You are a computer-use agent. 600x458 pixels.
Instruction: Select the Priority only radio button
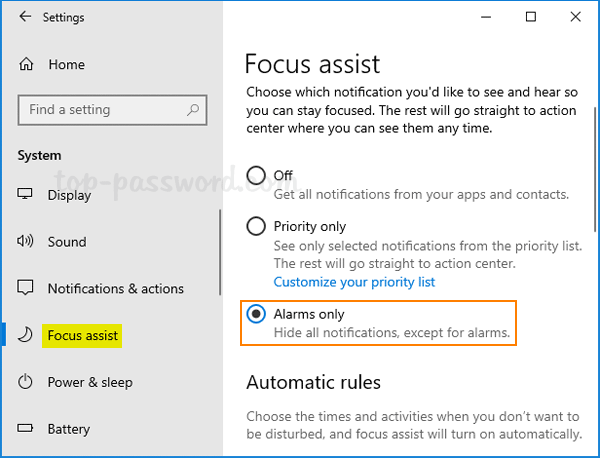pyautogui.click(x=256, y=227)
